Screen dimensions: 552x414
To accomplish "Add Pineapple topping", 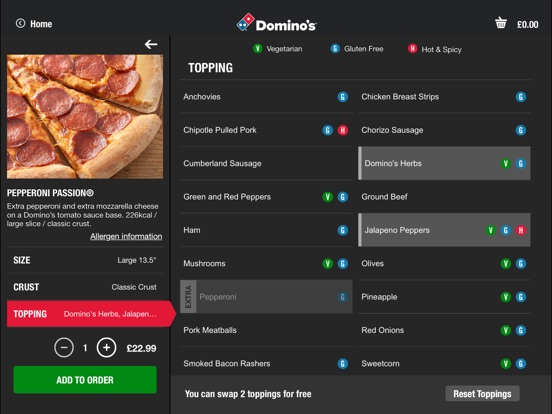I will click(444, 297).
